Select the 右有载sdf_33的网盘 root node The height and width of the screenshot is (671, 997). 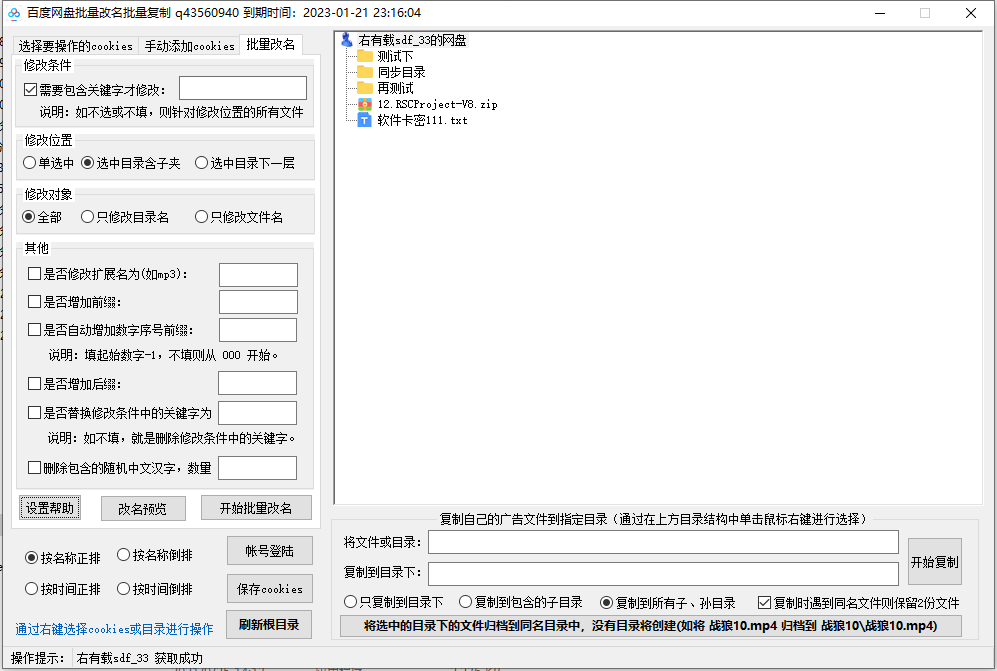tap(412, 40)
